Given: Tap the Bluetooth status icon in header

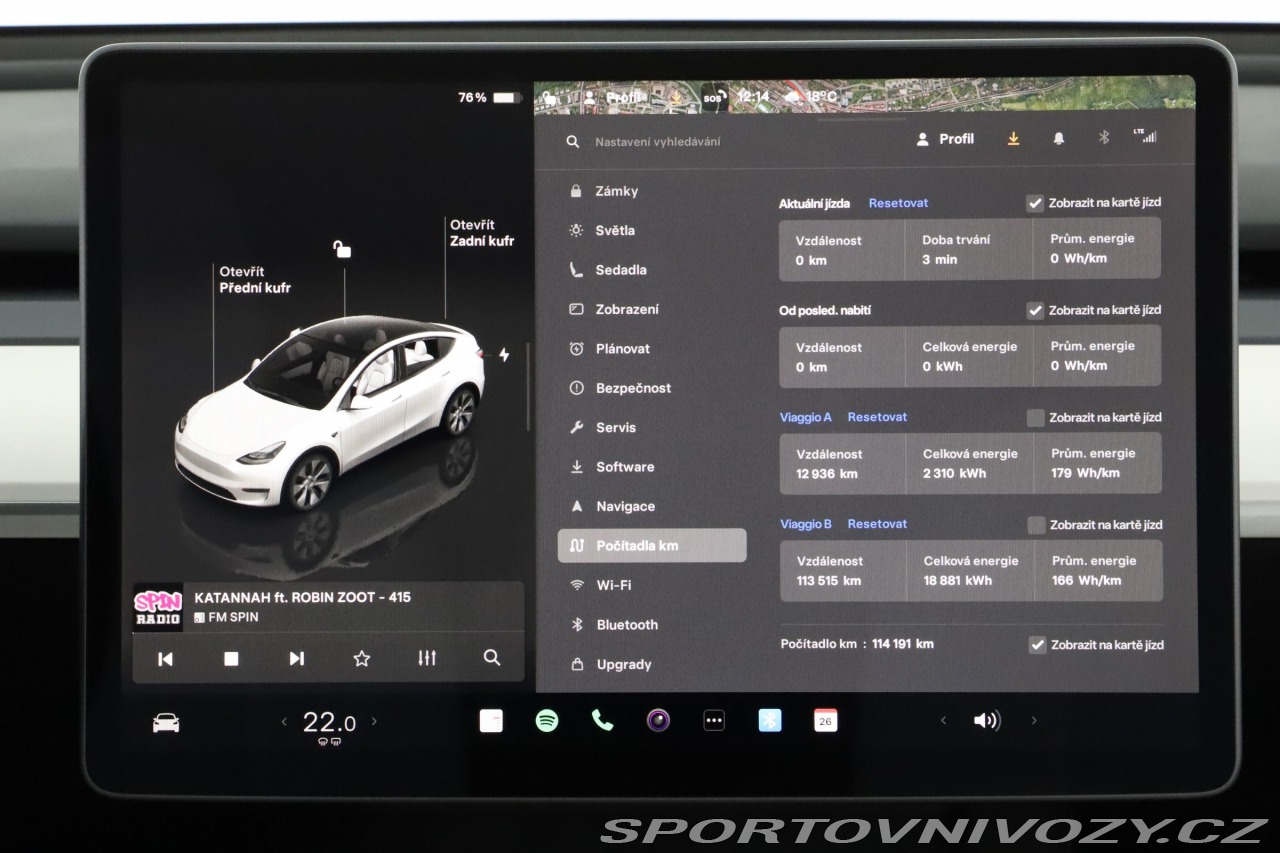Looking at the screenshot, I should [x=1104, y=138].
